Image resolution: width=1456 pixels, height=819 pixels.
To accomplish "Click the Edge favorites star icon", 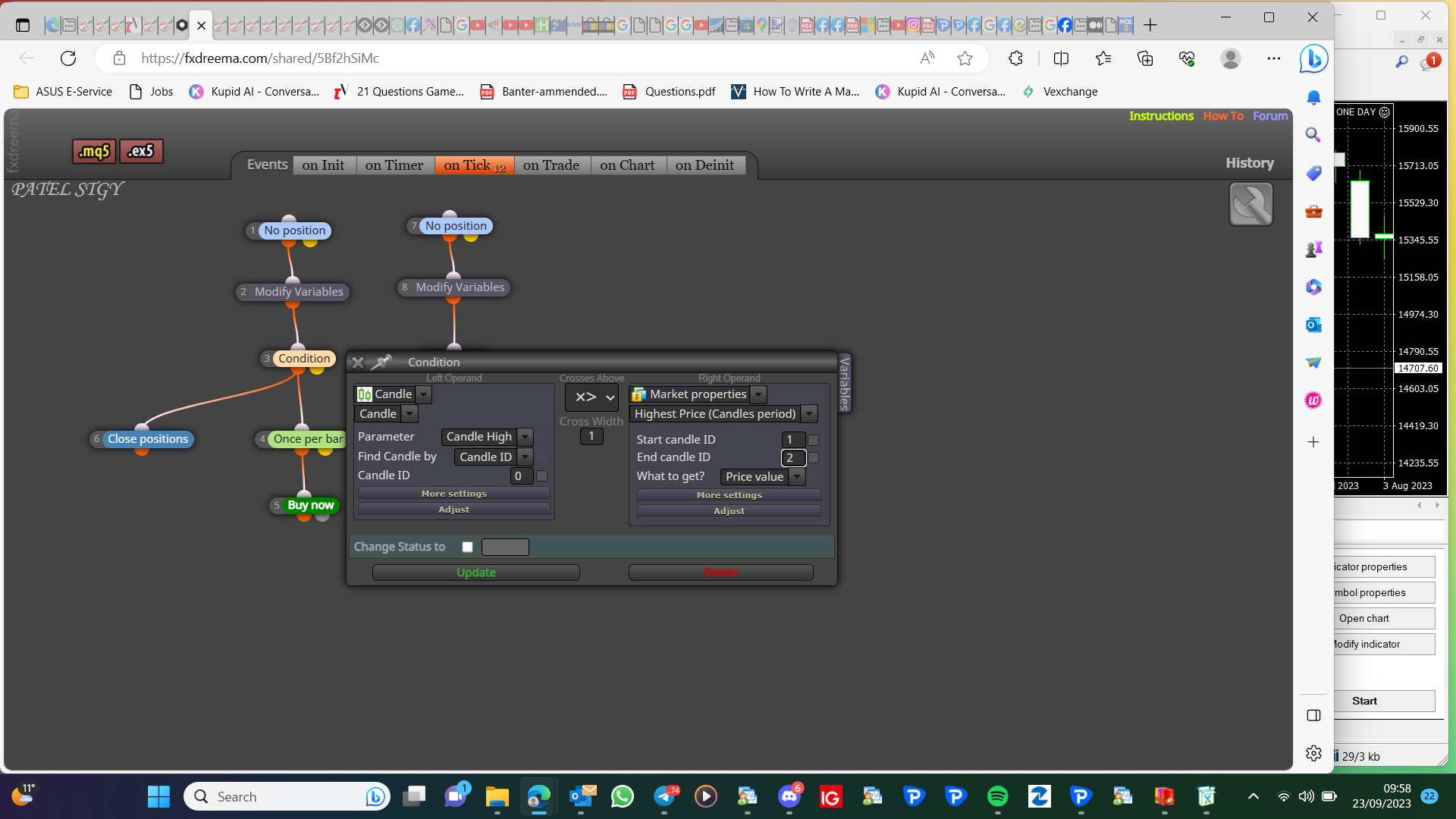I will (965, 58).
